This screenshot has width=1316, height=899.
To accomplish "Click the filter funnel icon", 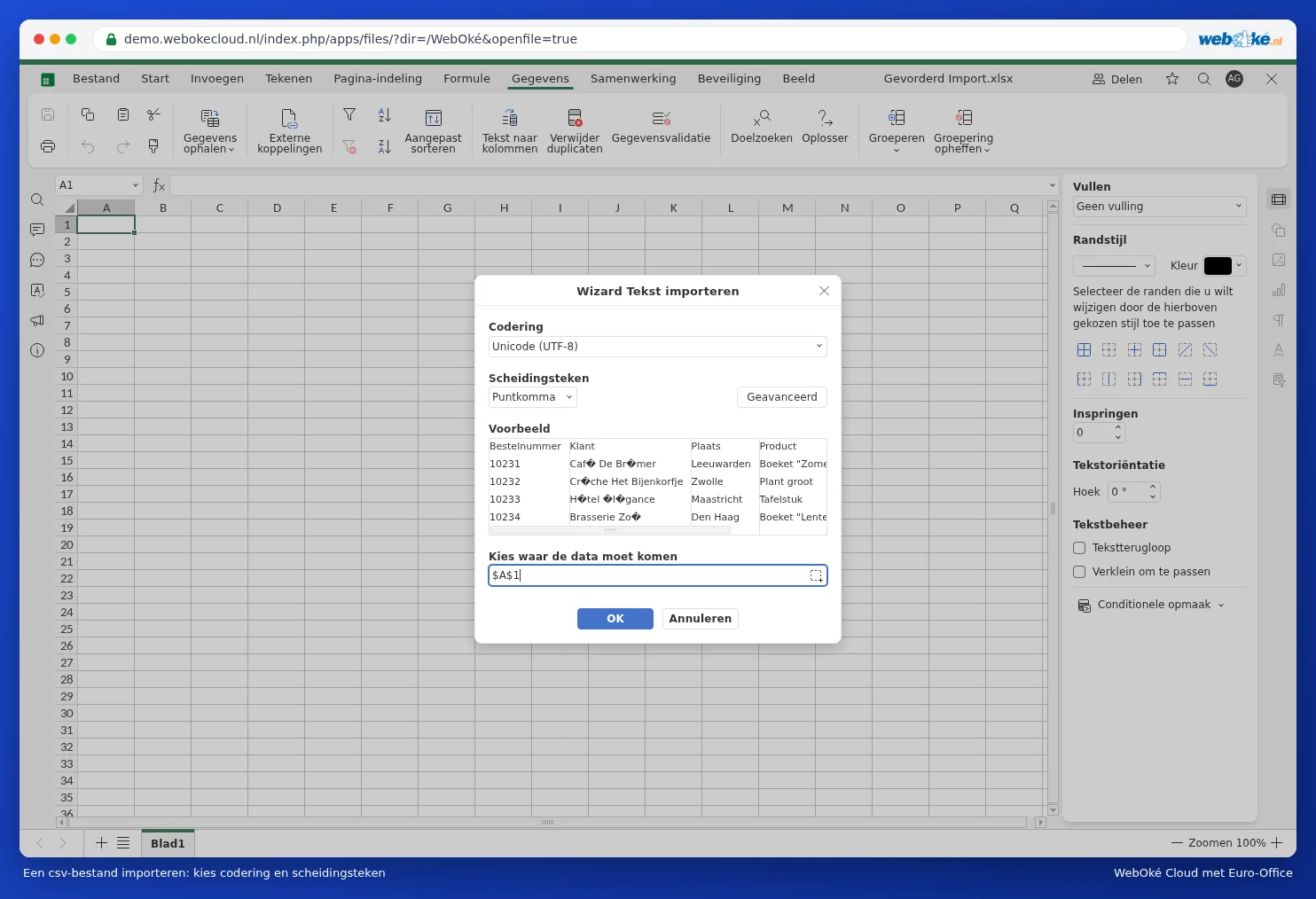I will (x=349, y=115).
